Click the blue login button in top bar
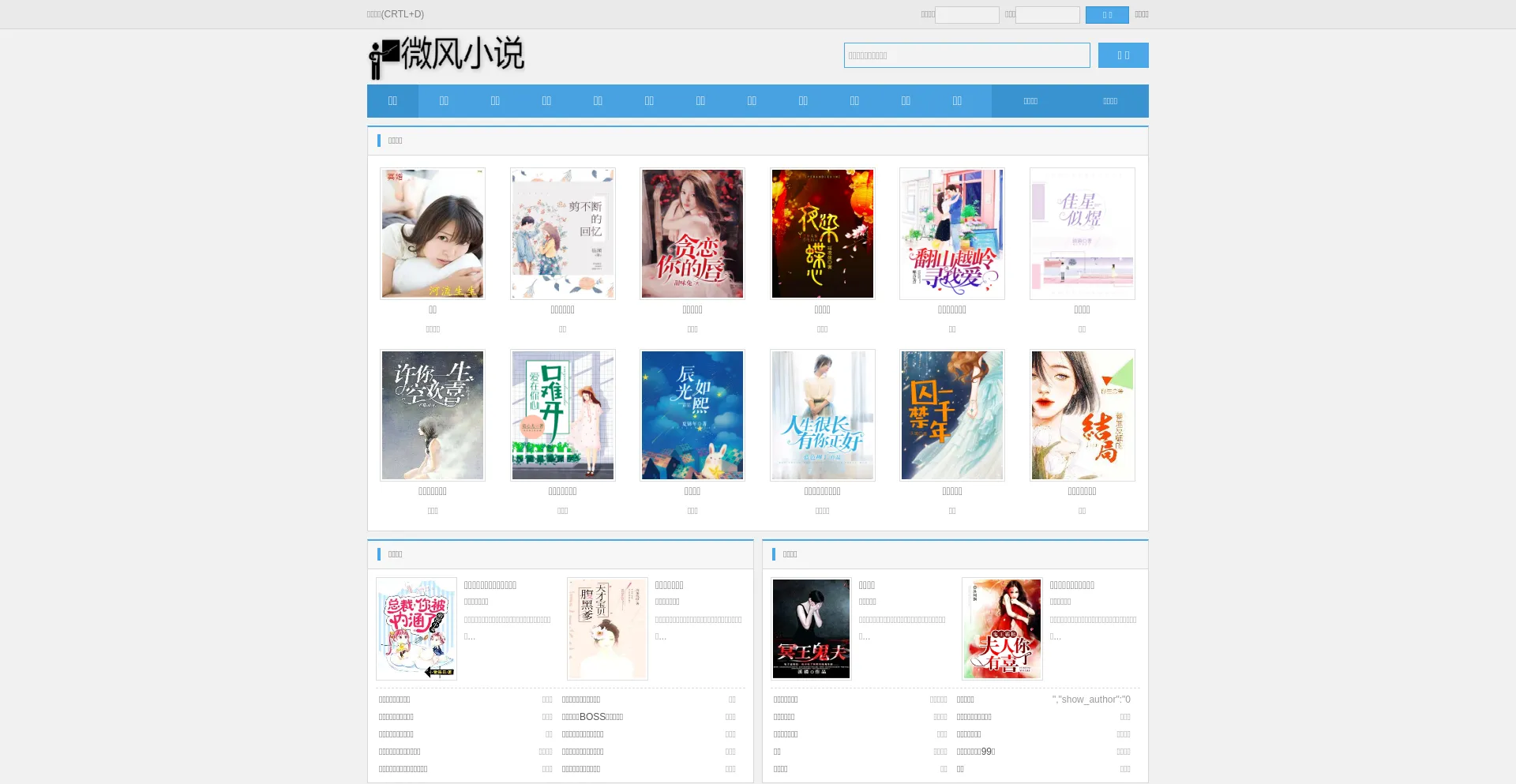Viewport: 1516px width, 784px height. [x=1107, y=15]
